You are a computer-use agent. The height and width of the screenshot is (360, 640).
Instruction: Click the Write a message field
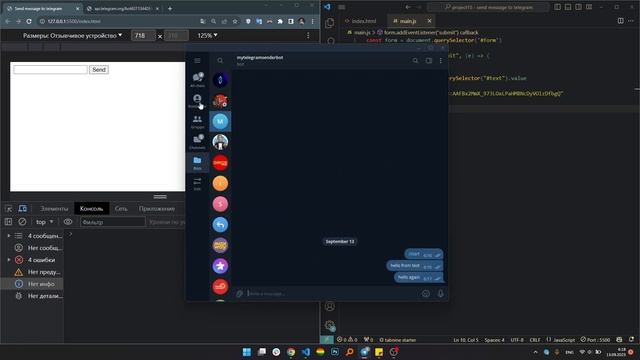(333, 293)
